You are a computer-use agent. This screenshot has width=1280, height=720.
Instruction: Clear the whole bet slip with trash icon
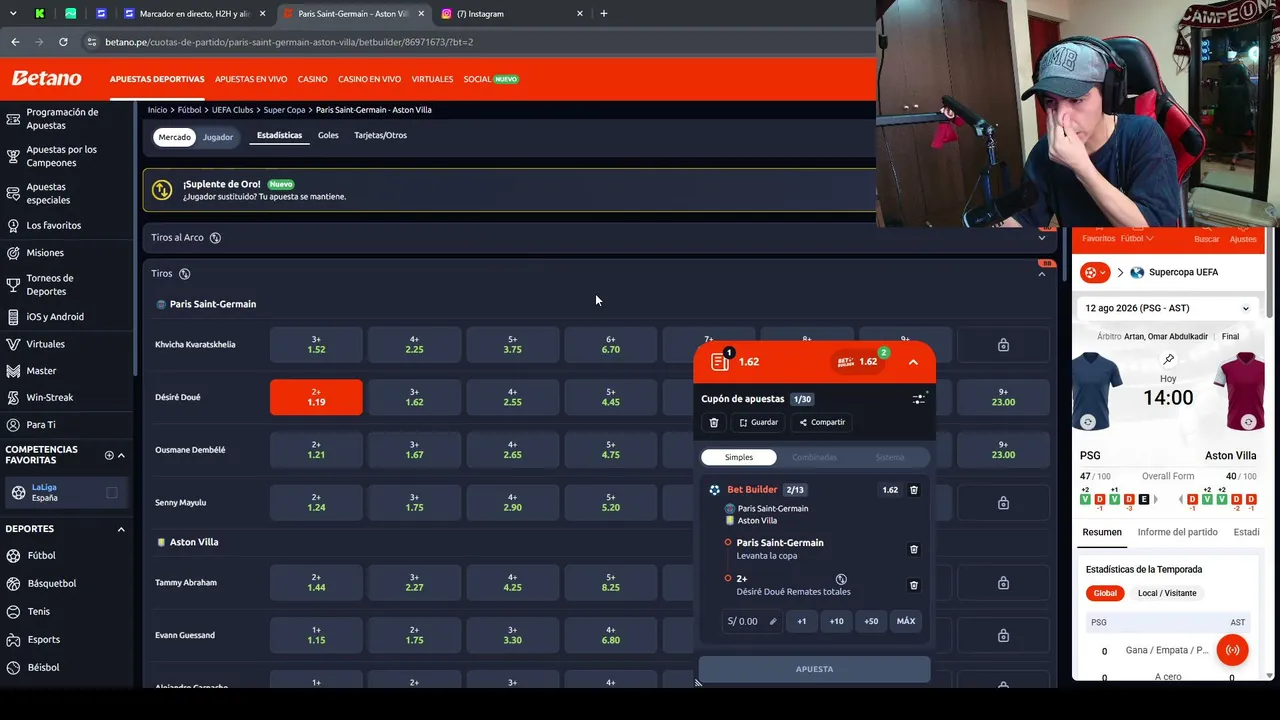point(714,423)
